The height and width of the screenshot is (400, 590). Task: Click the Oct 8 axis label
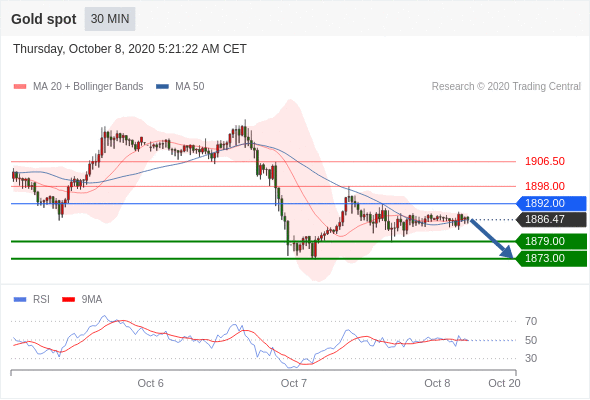[x=437, y=383]
